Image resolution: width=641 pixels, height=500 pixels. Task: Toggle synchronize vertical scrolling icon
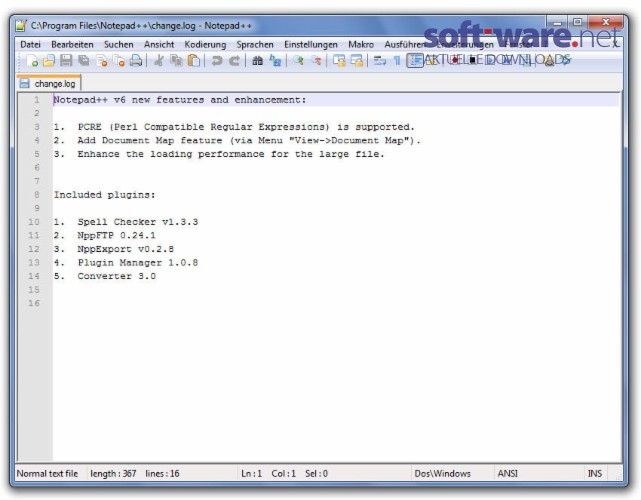339,61
